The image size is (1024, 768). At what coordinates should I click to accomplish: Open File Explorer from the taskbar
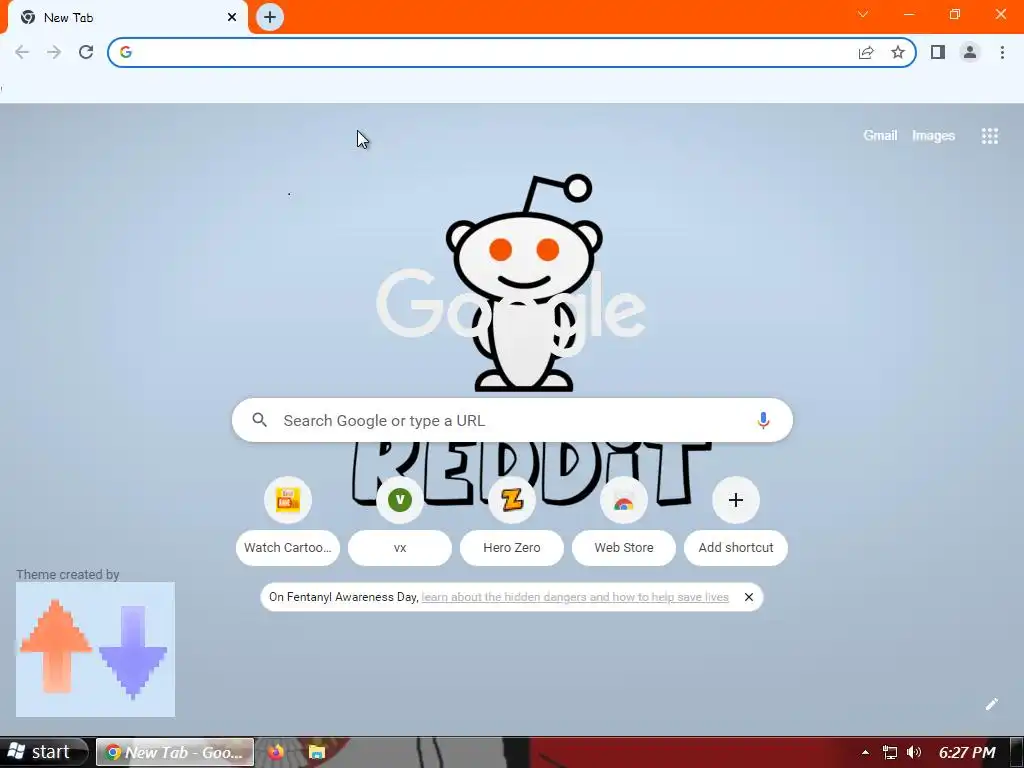tap(317, 752)
